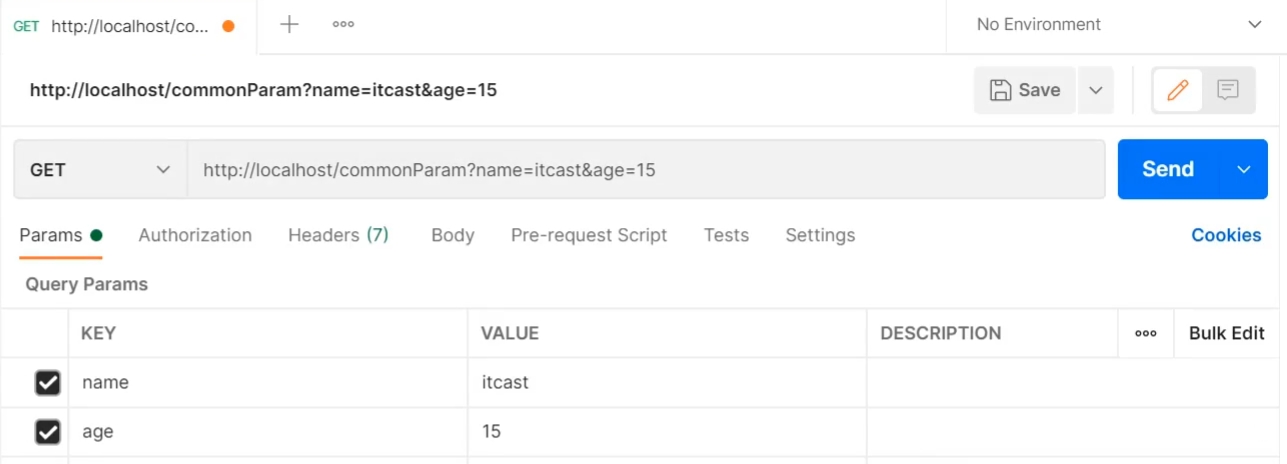Screen dimensions: 1287x464
Task: Switch to the Body tab
Action: tap(452, 235)
